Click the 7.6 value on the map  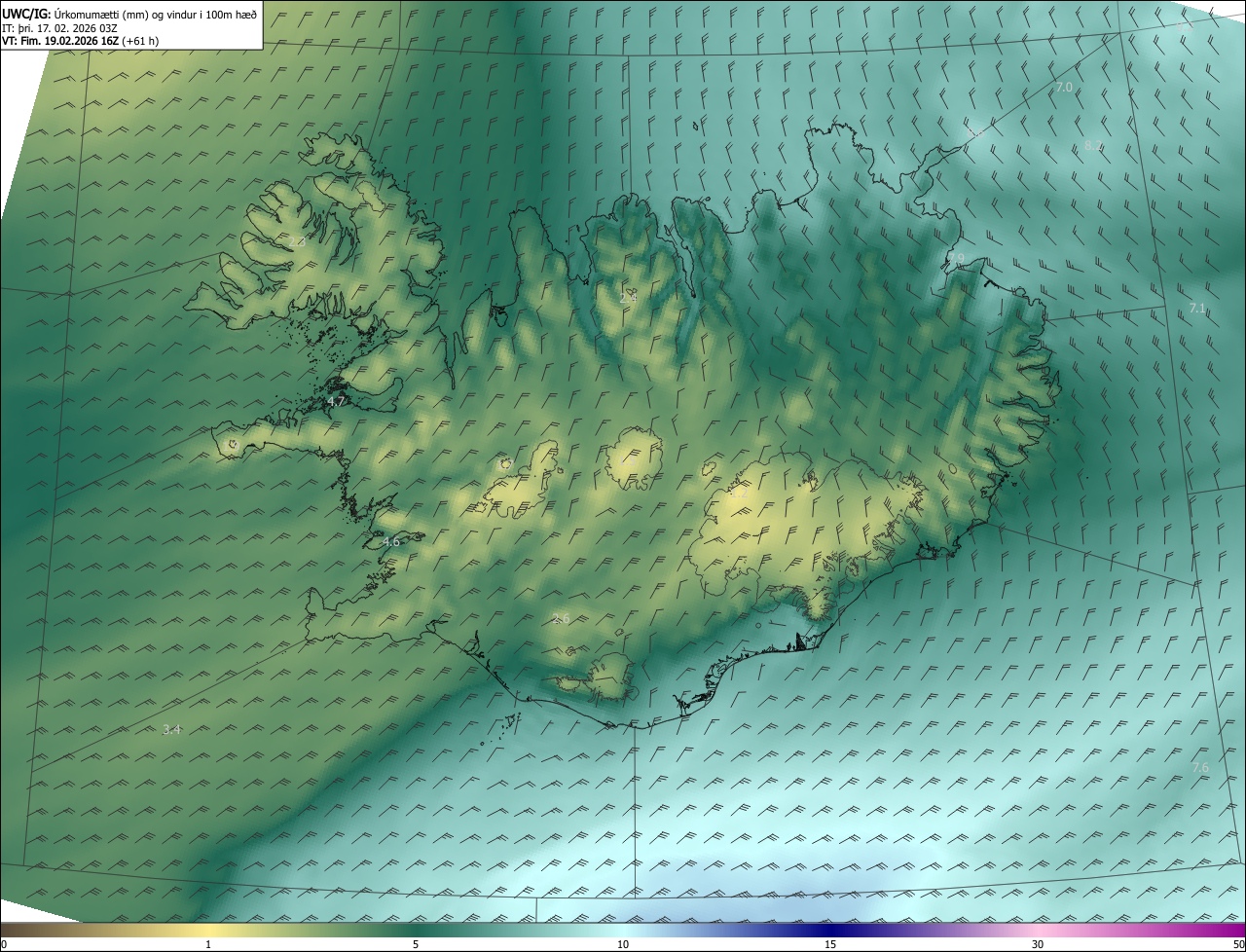point(1200,768)
